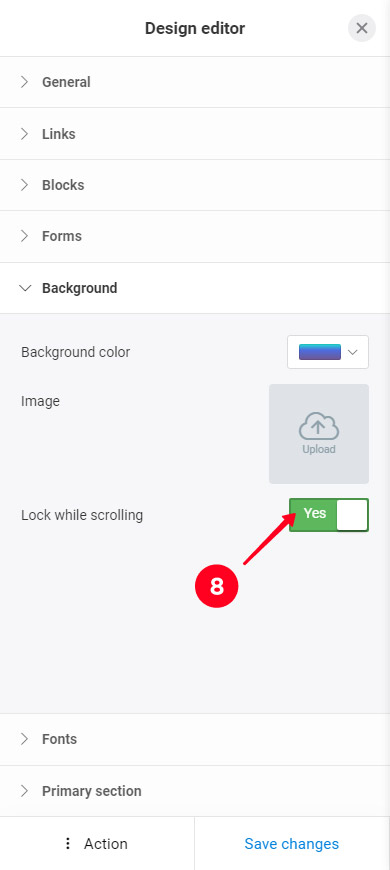390x870 pixels.
Task: Click the chevron icon next to General
Action: click(x=24, y=82)
